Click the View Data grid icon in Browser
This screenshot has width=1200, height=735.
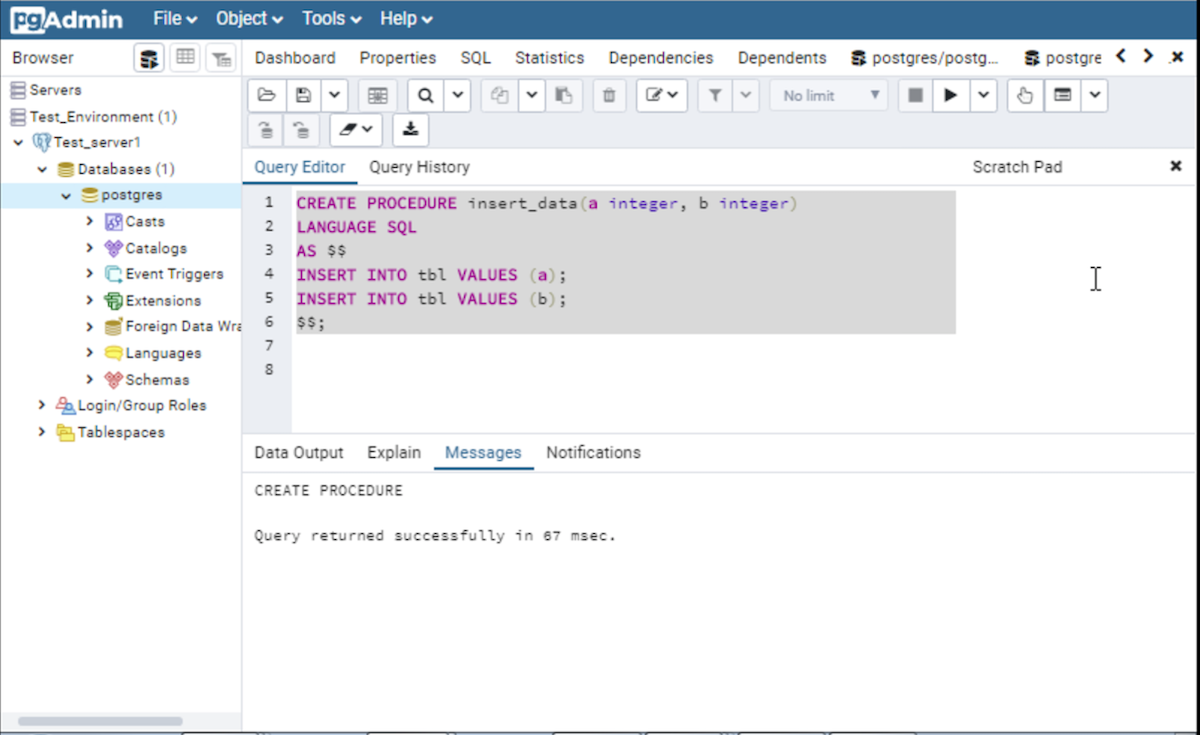click(x=185, y=58)
